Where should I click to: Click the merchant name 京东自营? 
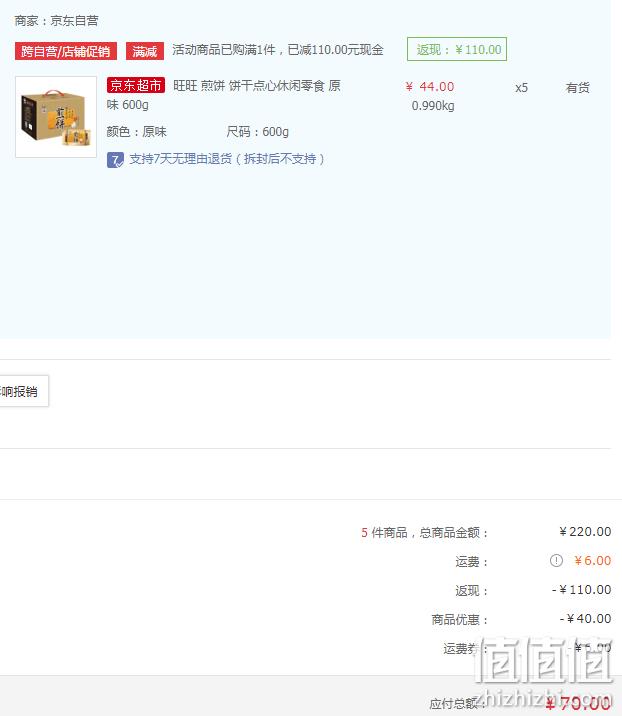74,21
